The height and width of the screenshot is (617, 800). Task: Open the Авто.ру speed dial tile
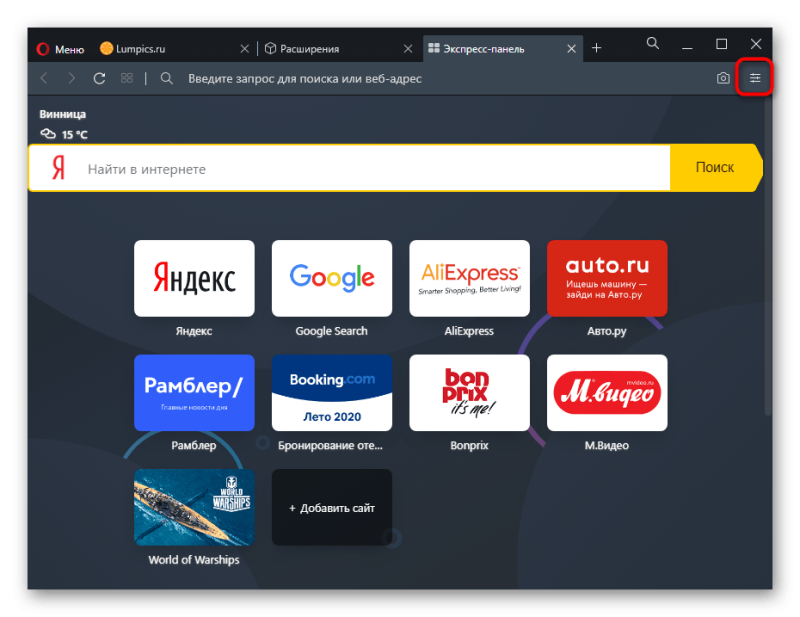[607, 278]
